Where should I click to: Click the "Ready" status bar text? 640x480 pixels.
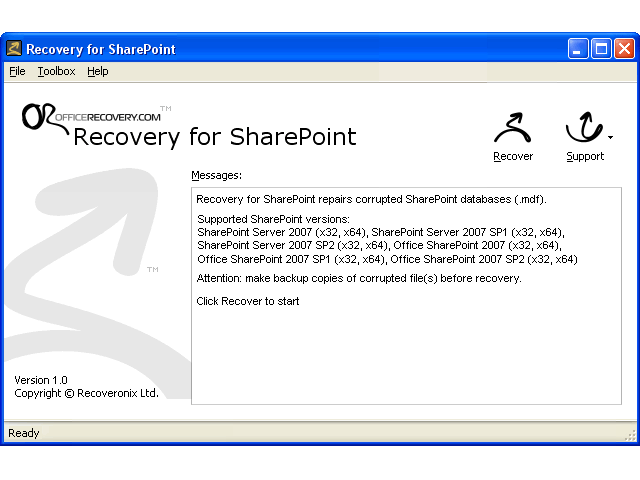(x=24, y=433)
